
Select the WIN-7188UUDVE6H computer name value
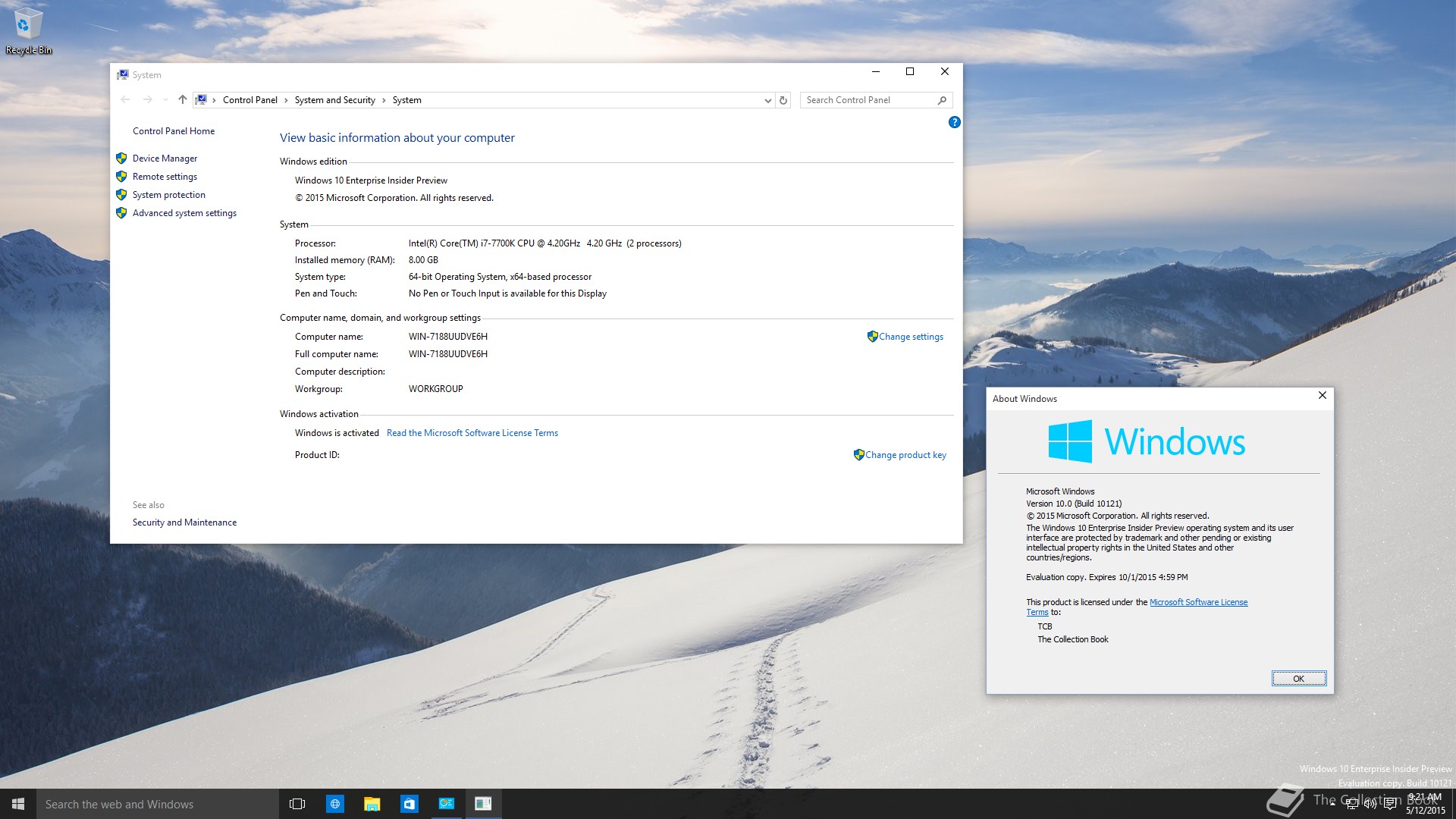(448, 337)
